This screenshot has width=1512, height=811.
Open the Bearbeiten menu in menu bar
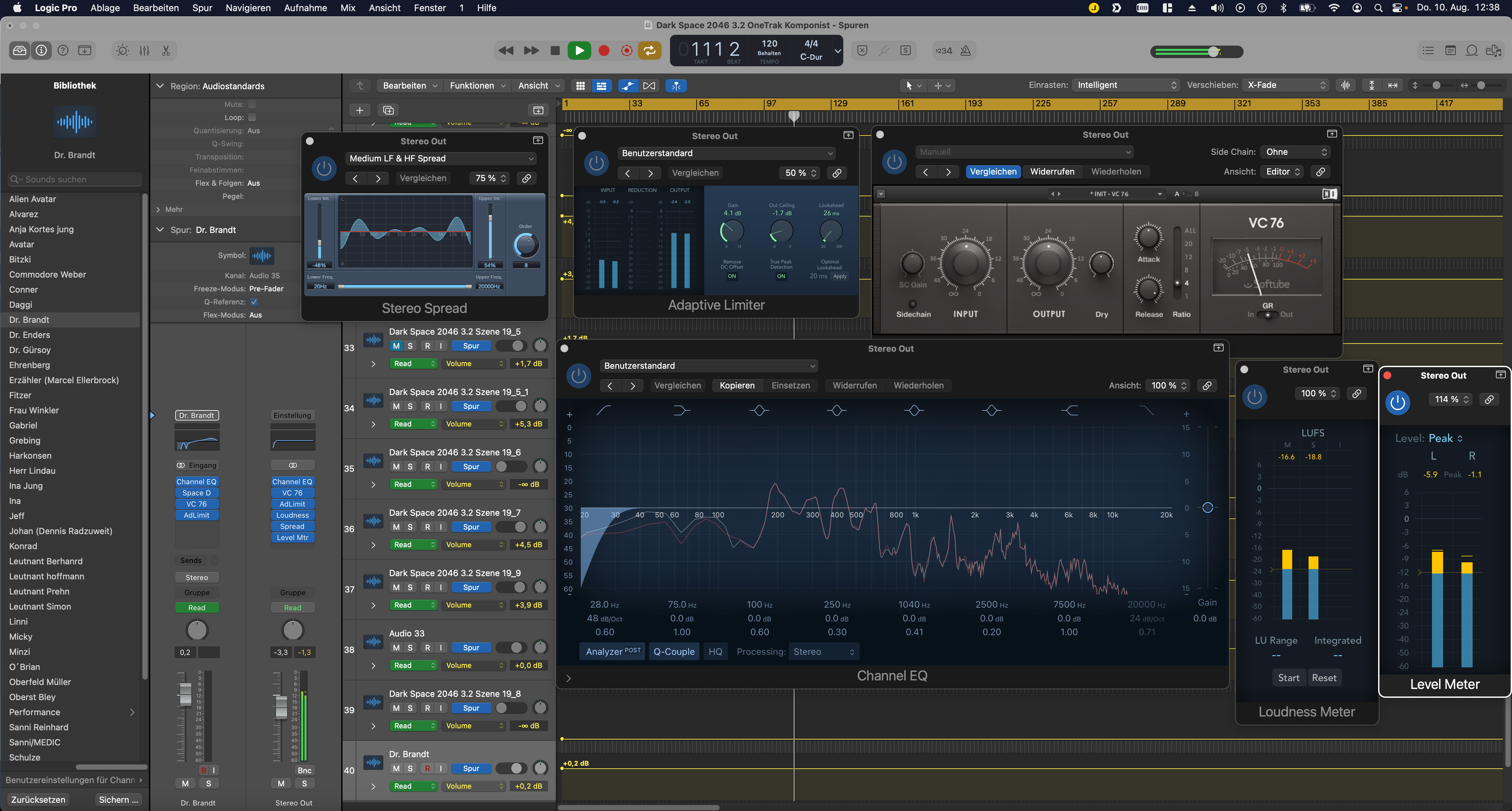[156, 8]
